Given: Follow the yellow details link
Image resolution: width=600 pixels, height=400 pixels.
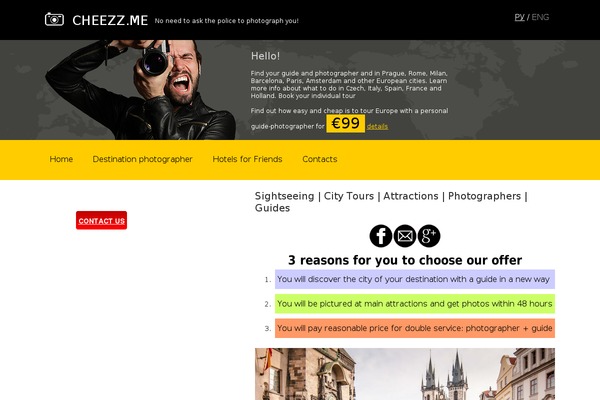Looking at the screenshot, I should pyautogui.click(x=377, y=126).
